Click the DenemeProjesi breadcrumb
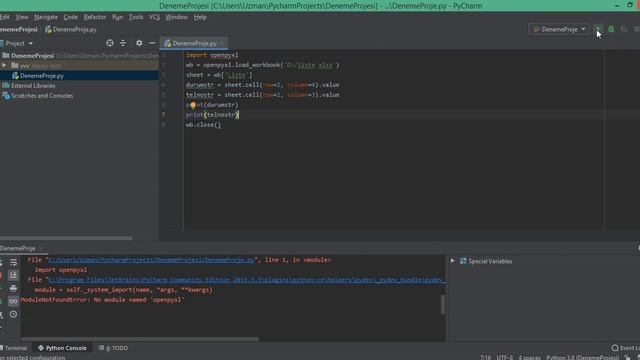This screenshot has width=640, height=360. coord(18,29)
